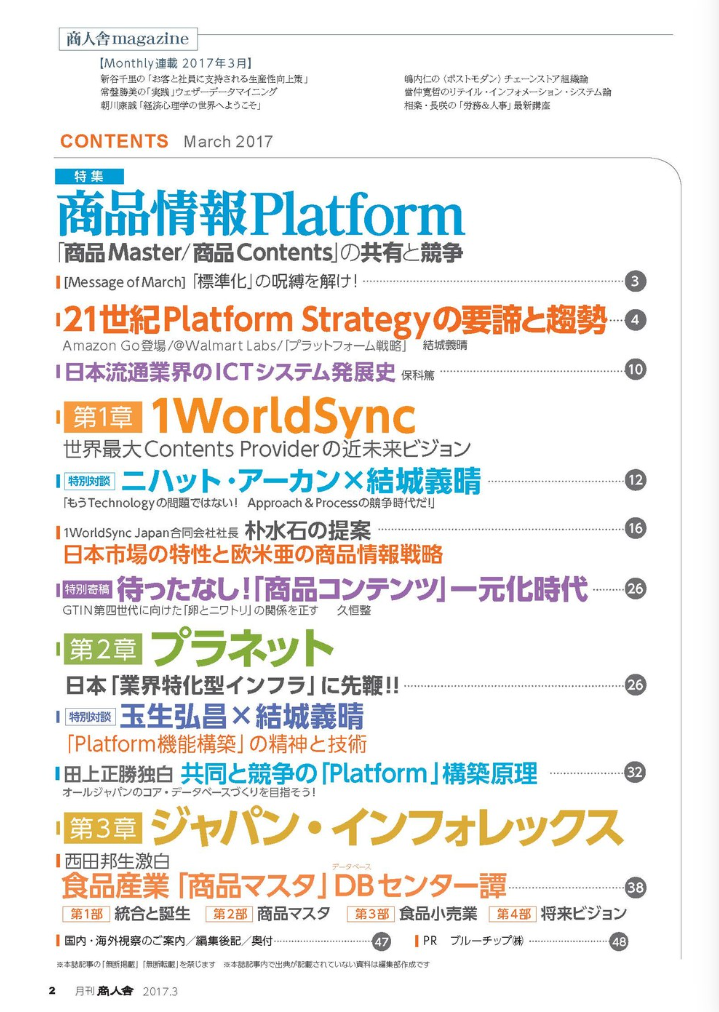Click the orange 第1章 chapter badge
This screenshot has height=1012, width=719.
103,417
